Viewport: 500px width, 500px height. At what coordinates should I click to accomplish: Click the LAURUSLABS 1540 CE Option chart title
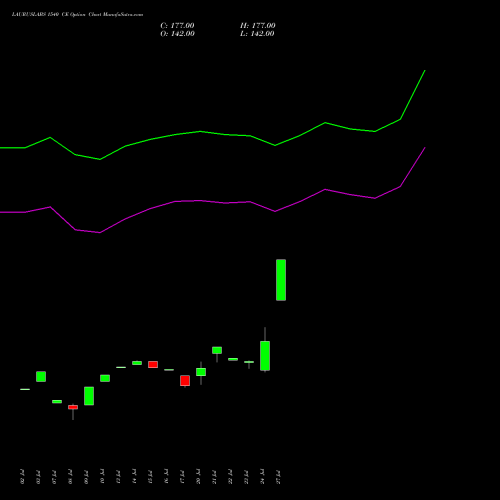click(x=77, y=15)
